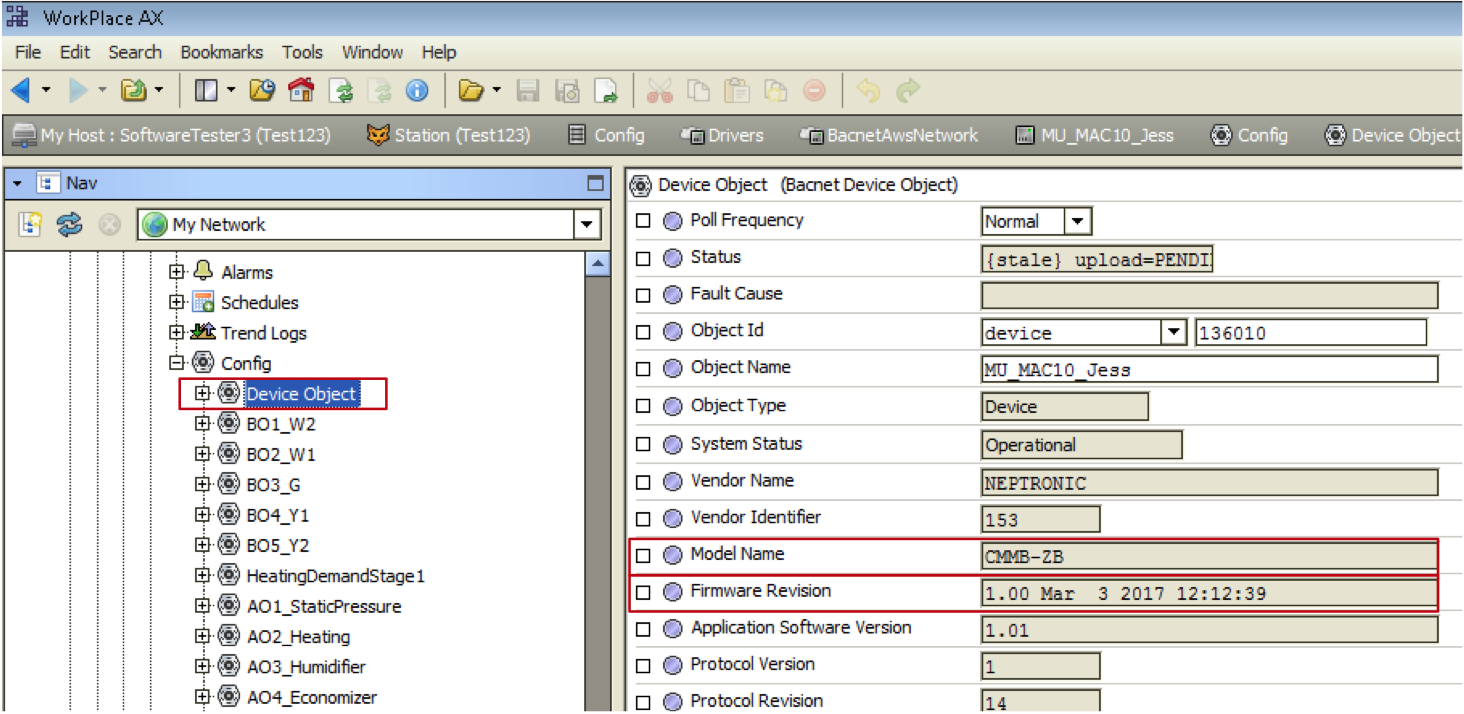Click the 136010 instance number field
Image resolution: width=1464 pixels, height=714 pixels.
[x=1311, y=332]
